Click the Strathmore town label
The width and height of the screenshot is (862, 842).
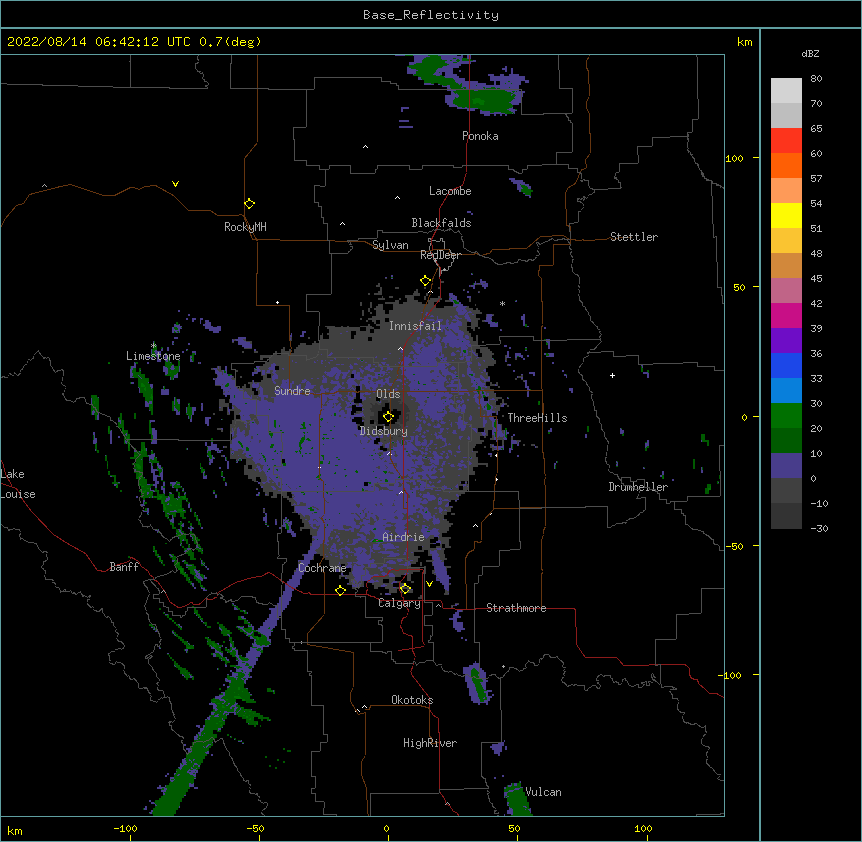[x=516, y=608]
